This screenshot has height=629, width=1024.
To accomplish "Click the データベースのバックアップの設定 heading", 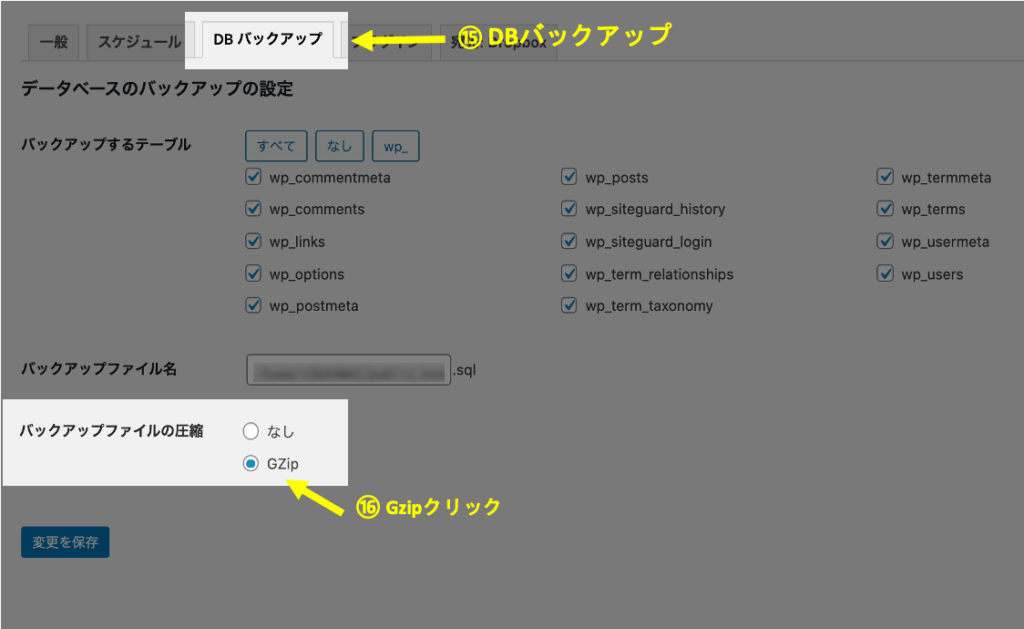I will click(x=157, y=88).
